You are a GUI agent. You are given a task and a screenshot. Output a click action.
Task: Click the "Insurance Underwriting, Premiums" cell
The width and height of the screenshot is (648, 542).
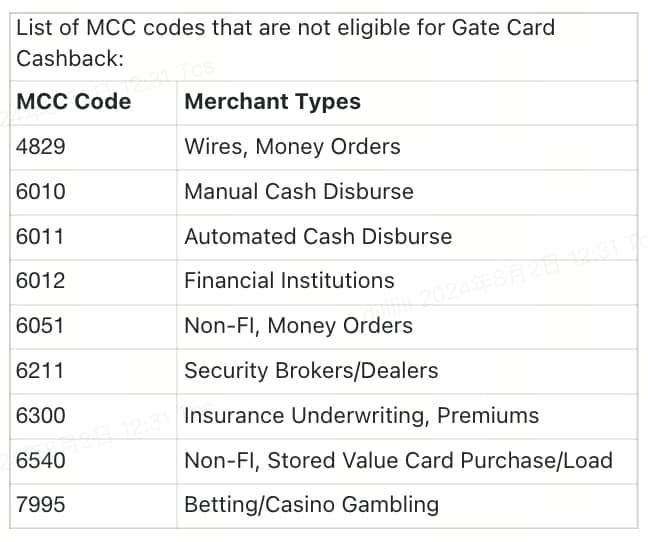coord(361,416)
